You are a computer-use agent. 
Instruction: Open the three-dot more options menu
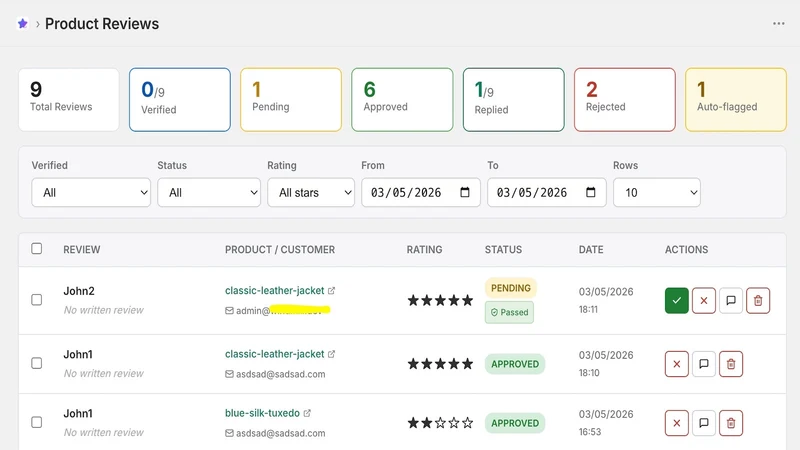click(x=779, y=23)
